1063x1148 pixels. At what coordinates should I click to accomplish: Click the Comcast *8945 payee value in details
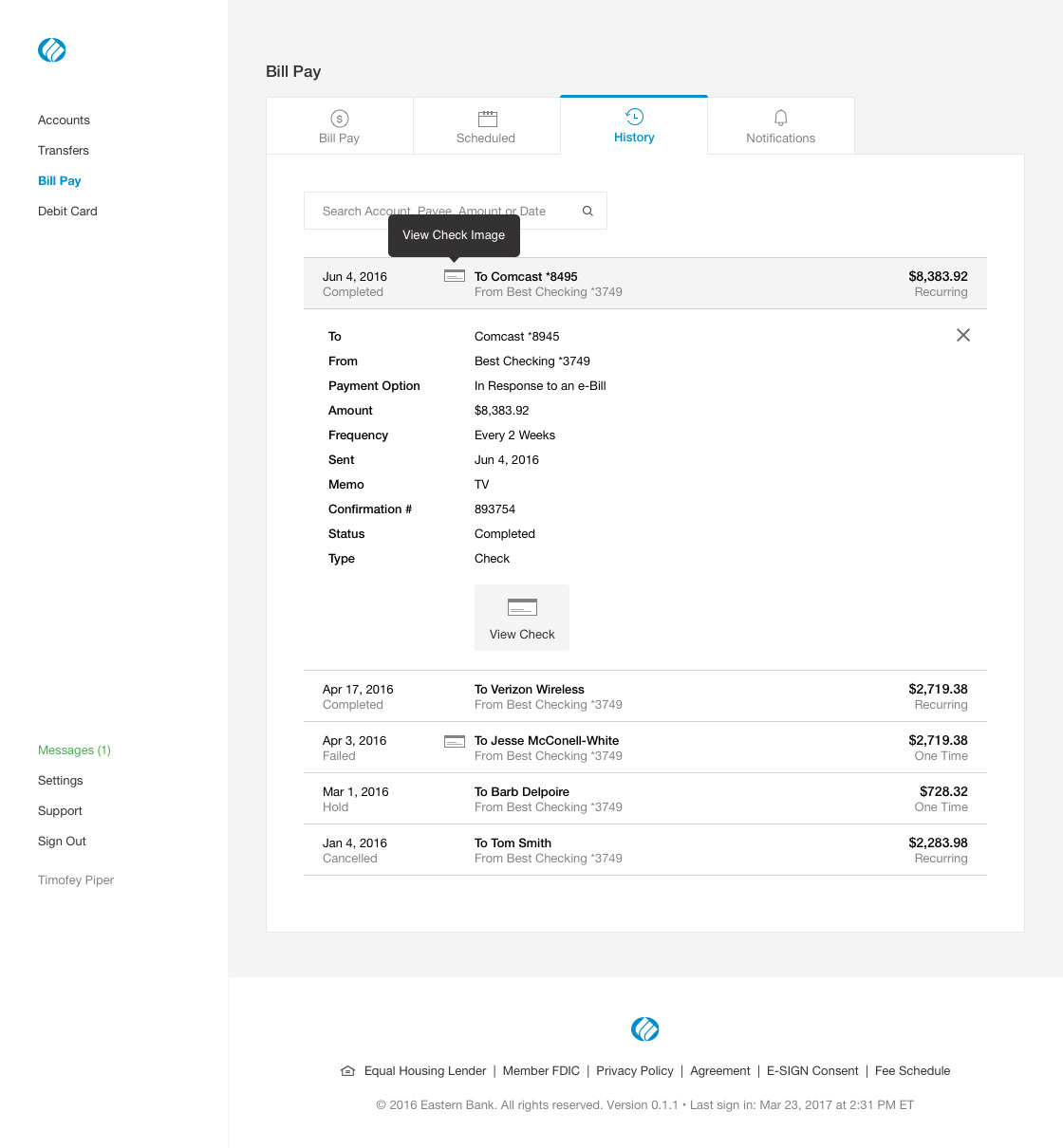tap(517, 337)
